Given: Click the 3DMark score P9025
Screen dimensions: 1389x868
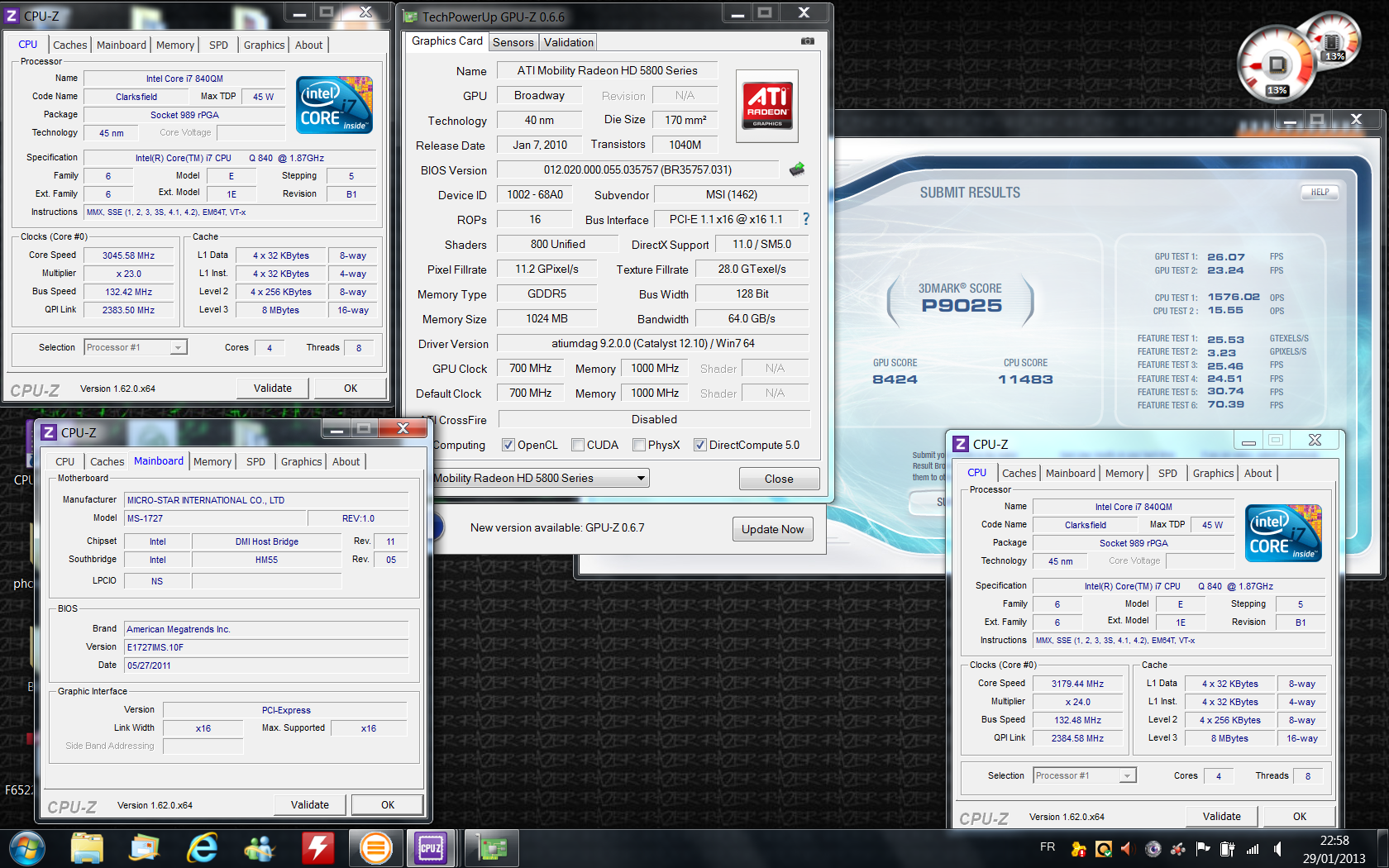Looking at the screenshot, I should point(962,306).
